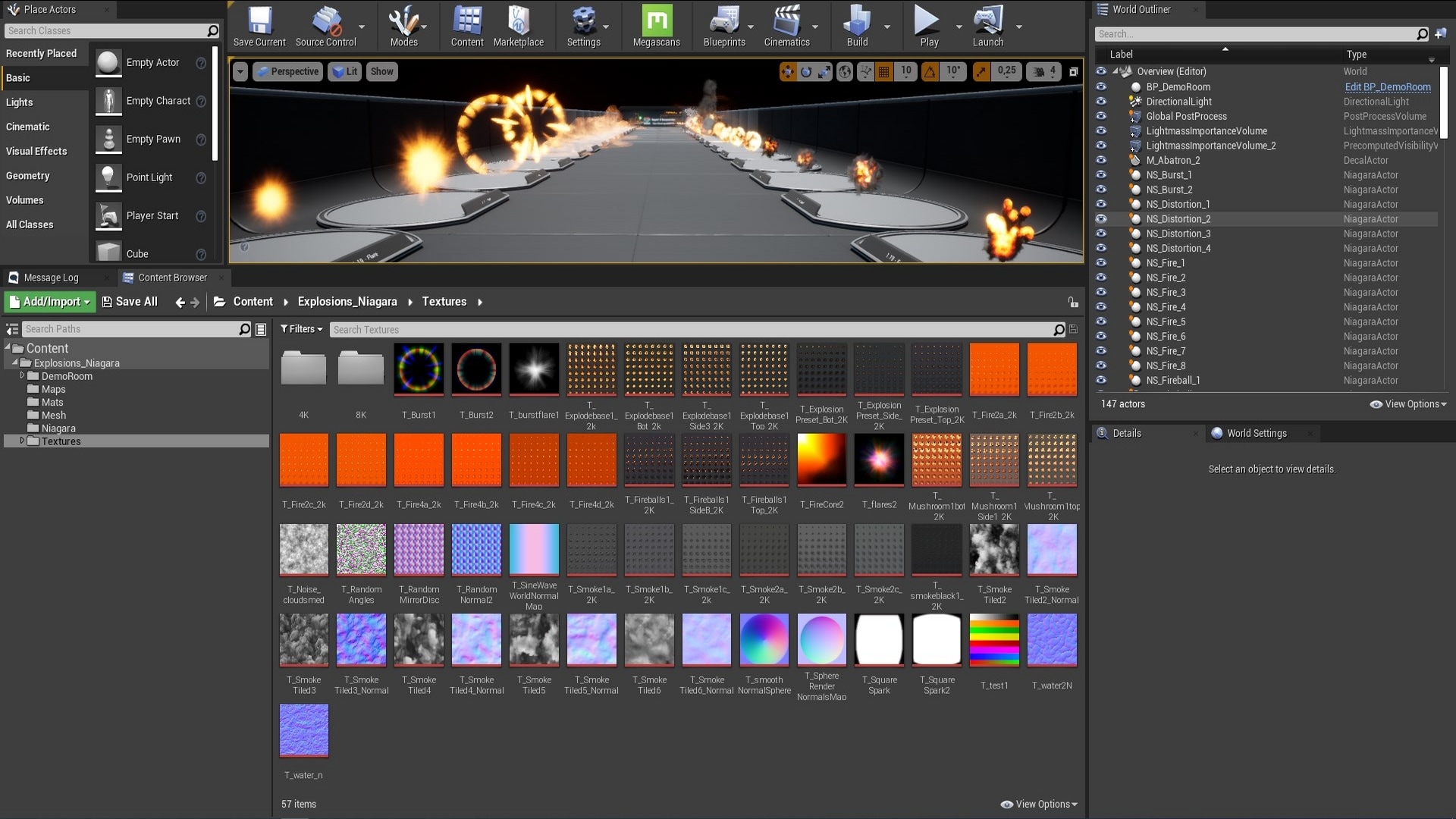Open Megascans from the toolbar
Image resolution: width=1456 pixels, height=819 pixels.
click(x=656, y=23)
